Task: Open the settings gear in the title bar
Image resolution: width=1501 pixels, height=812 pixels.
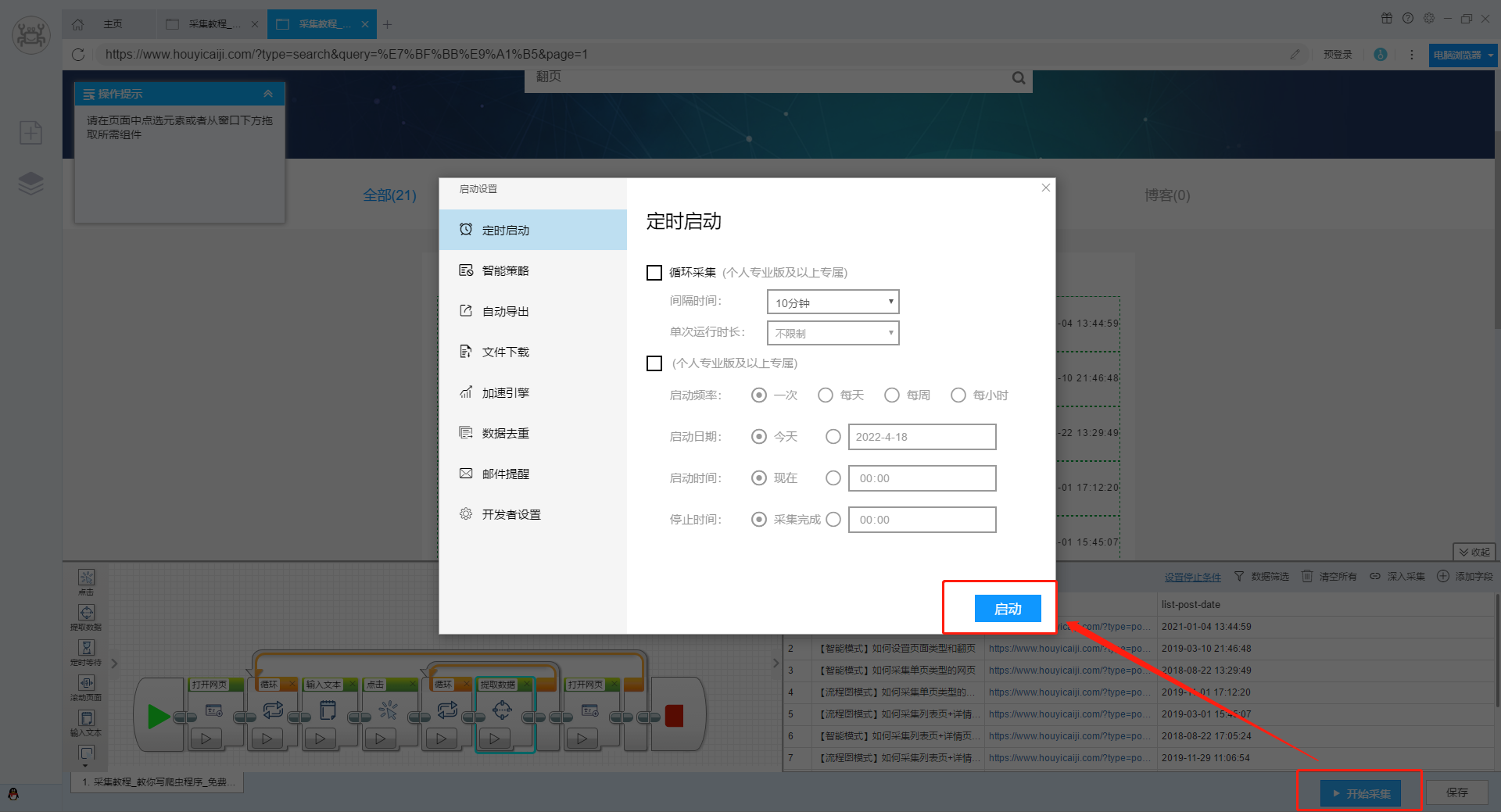Action: (x=1429, y=18)
